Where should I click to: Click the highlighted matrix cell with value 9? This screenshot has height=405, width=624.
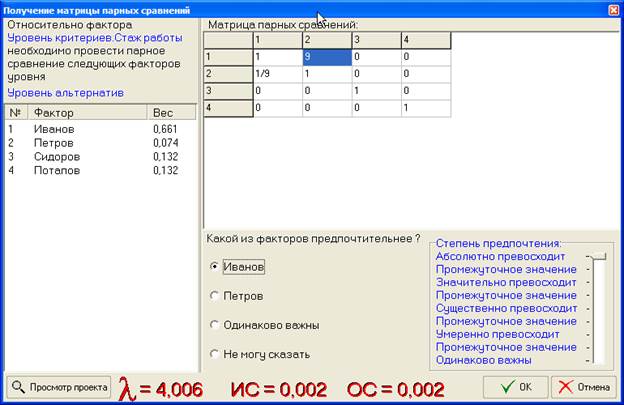(326, 58)
